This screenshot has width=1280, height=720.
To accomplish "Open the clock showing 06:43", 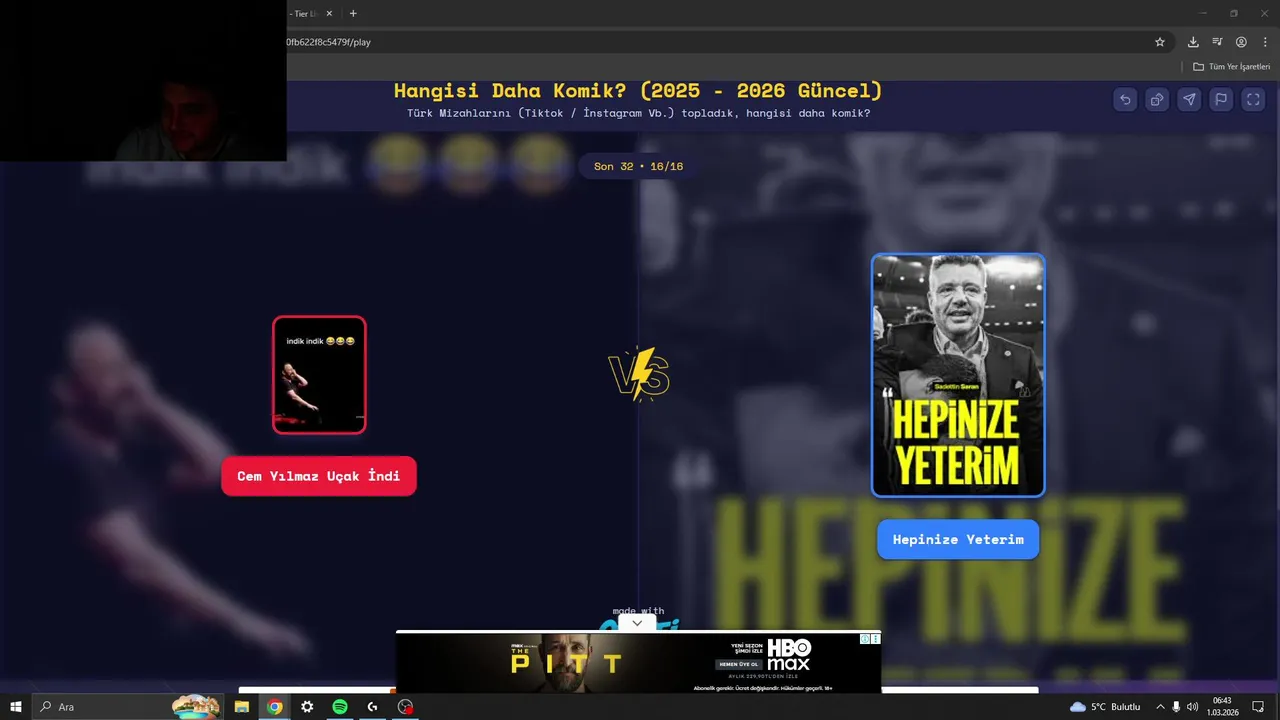I will pyautogui.click(x=1222, y=707).
